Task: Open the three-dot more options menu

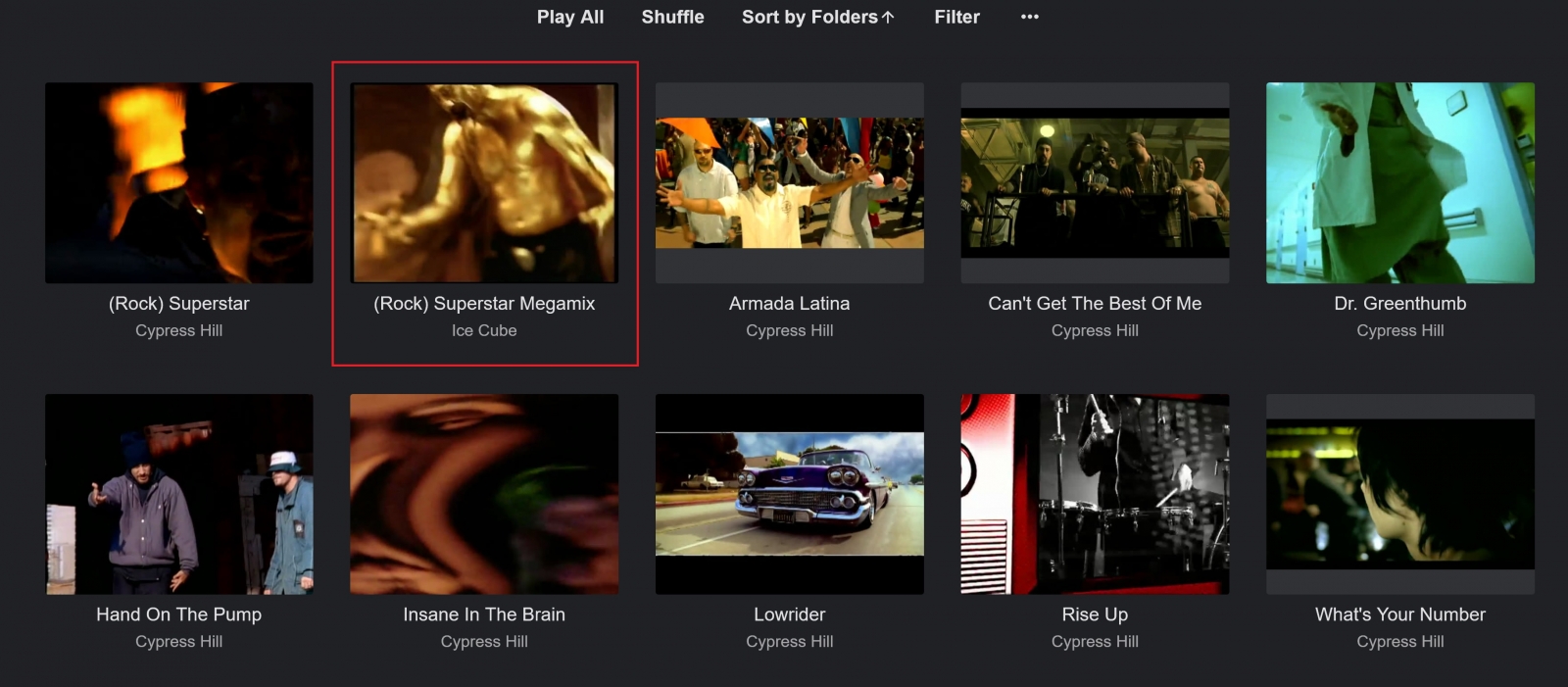Action: [x=1029, y=17]
